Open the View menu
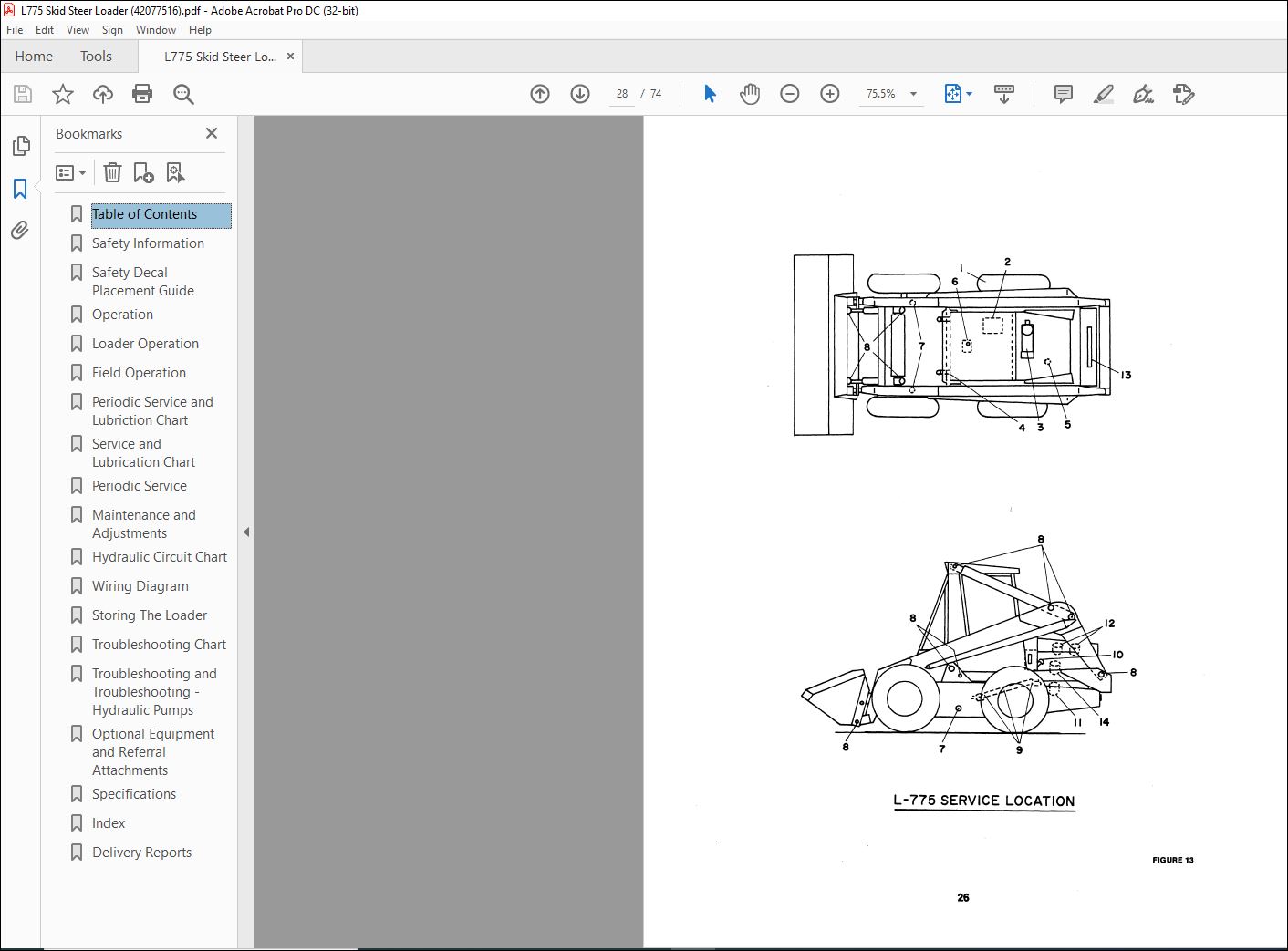The width and height of the screenshot is (1288, 951). pos(78,30)
